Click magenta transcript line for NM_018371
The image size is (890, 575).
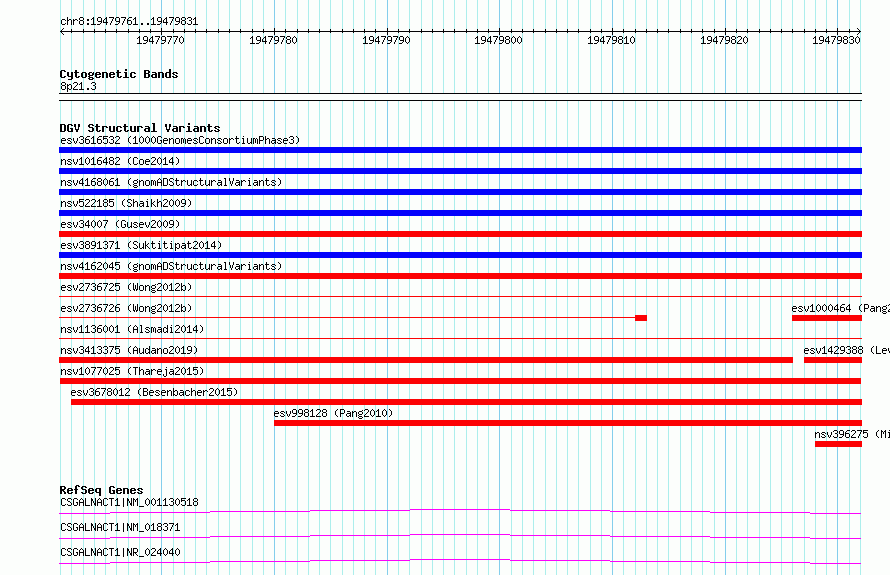click(x=460, y=535)
